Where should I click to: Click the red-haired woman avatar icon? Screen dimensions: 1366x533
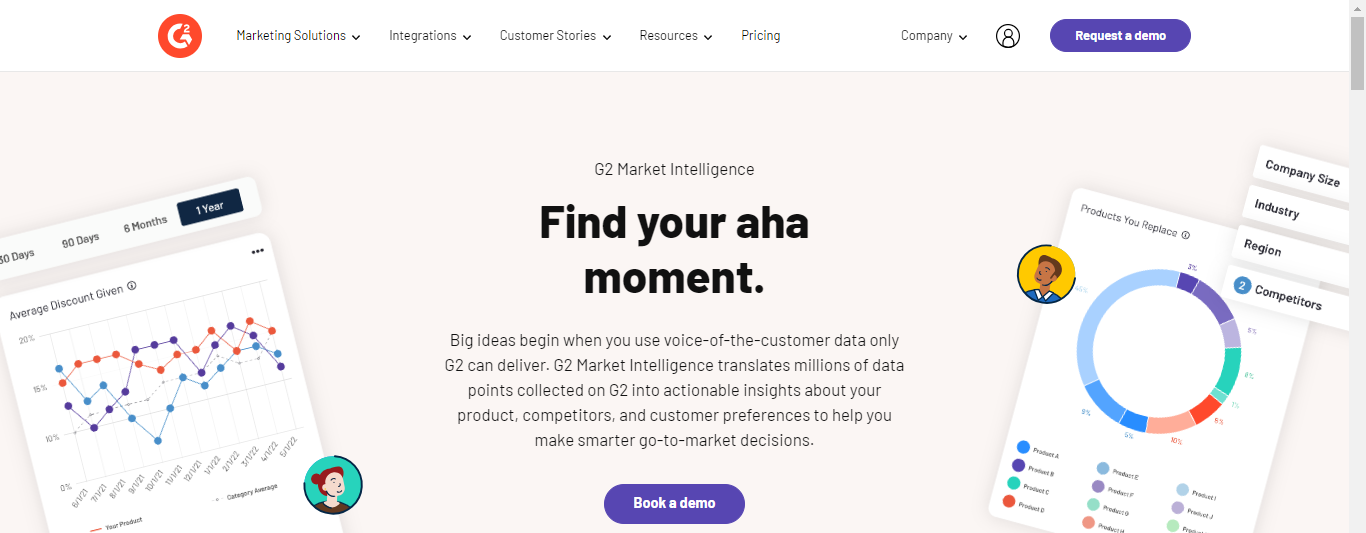coord(333,485)
